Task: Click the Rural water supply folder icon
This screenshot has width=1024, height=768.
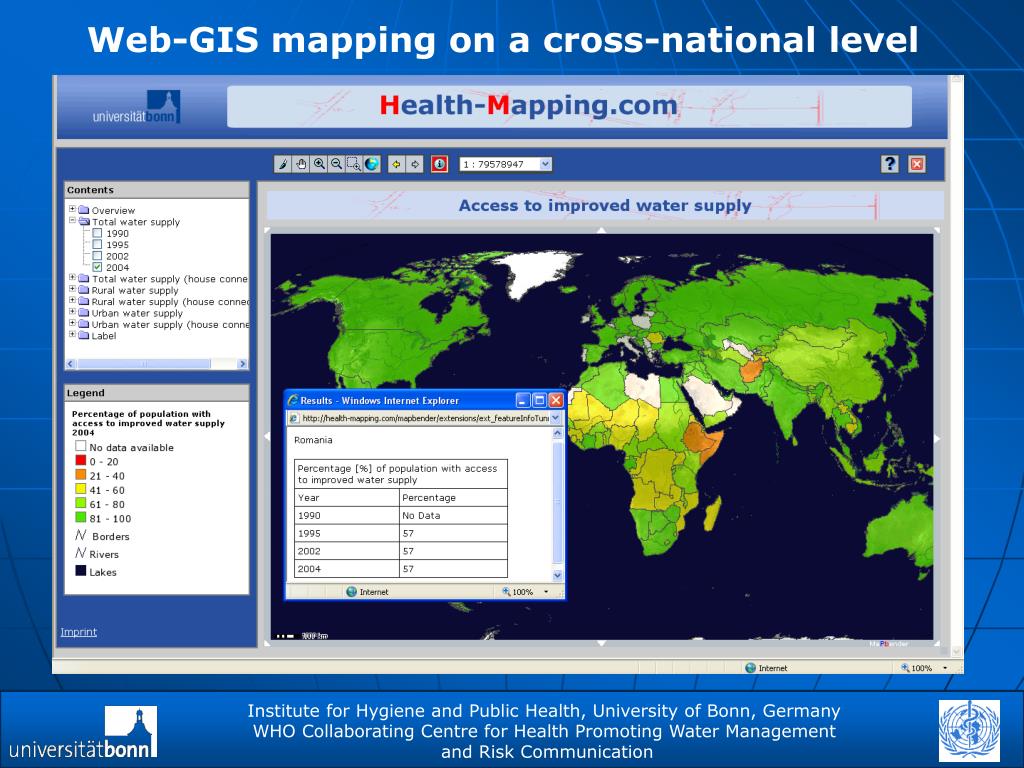Action: point(84,290)
